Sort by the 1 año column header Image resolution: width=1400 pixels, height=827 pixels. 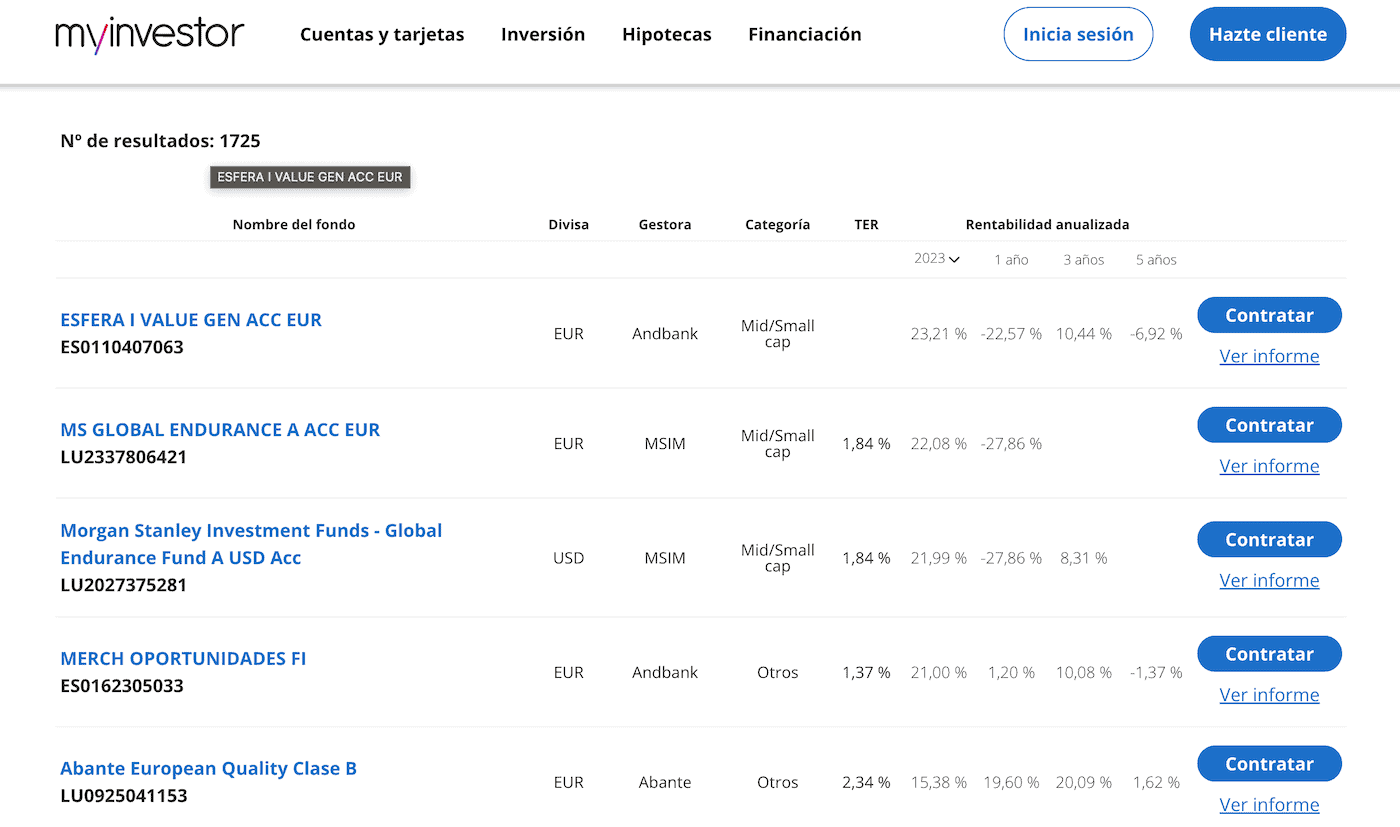[x=1011, y=259]
